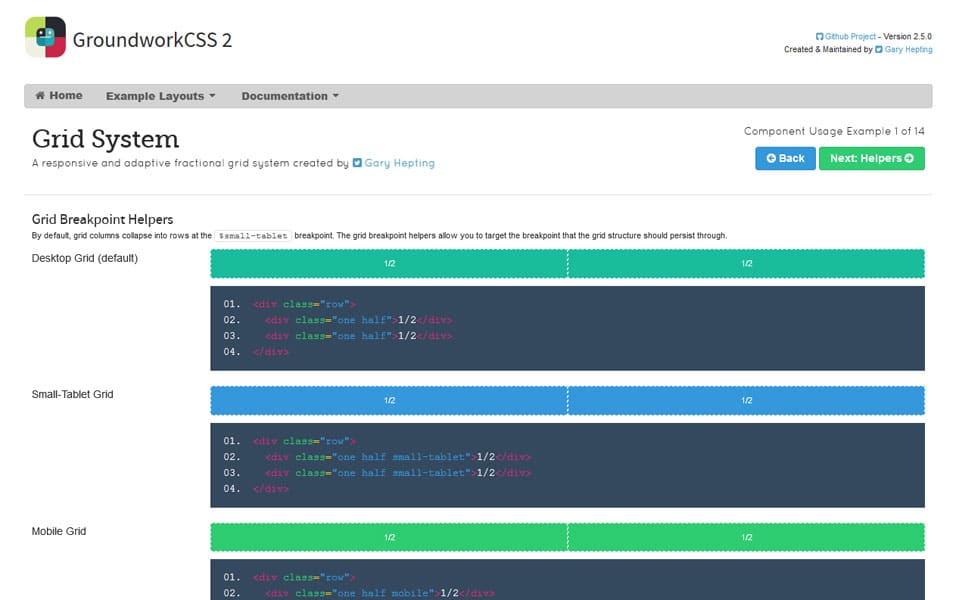Click the Twitter bird icon in the Grid System subtitle
This screenshot has height=600, width=954.
[357, 162]
